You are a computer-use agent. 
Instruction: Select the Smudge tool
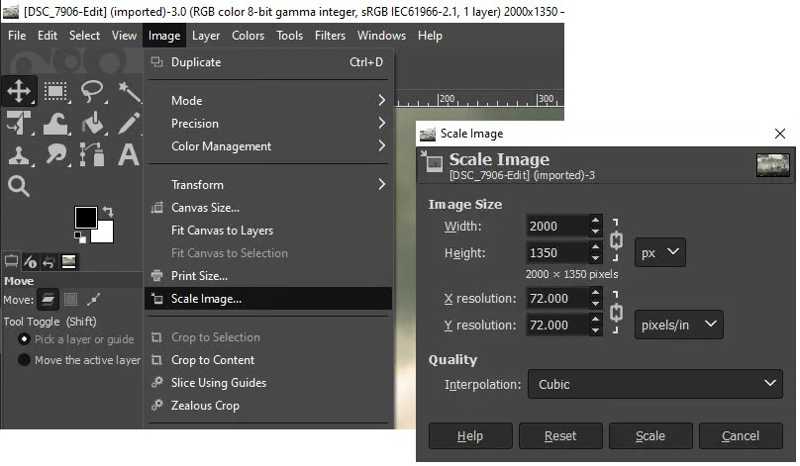coord(56,155)
